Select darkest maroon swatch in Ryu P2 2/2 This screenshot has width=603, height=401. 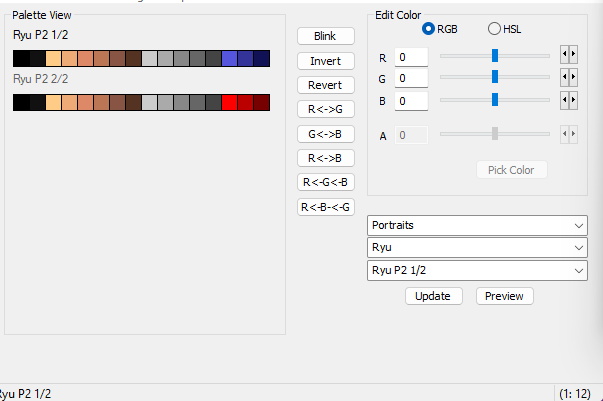pyautogui.click(x=262, y=103)
